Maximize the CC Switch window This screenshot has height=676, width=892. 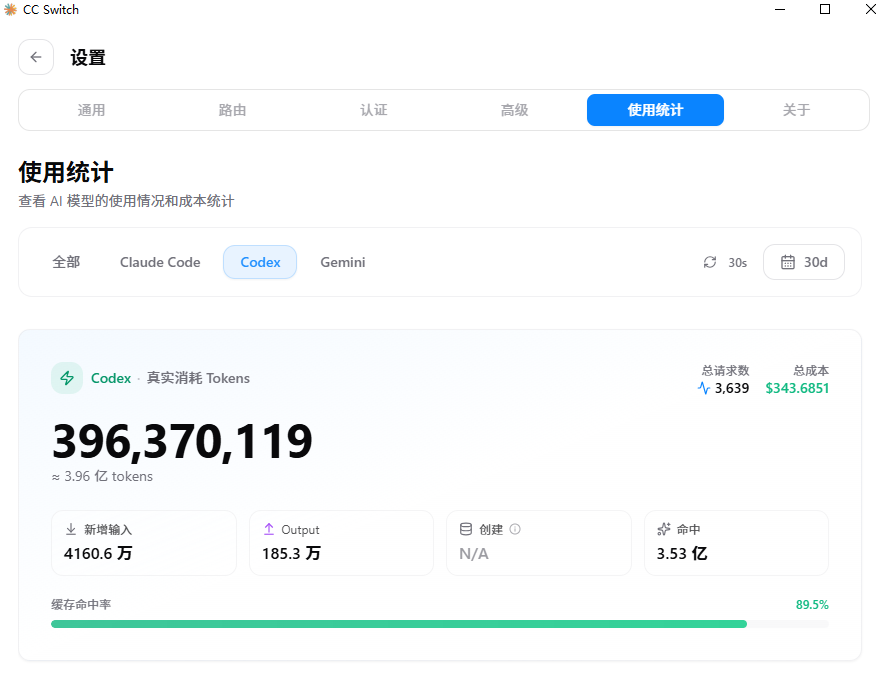click(825, 9)
